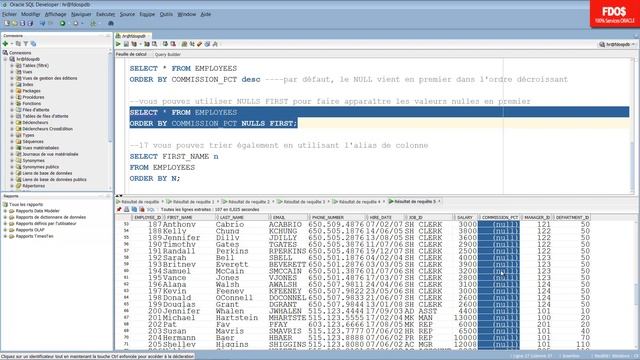Click the pin icon in results toolbar
Screen dimensions: 640x360
[119, 209]
